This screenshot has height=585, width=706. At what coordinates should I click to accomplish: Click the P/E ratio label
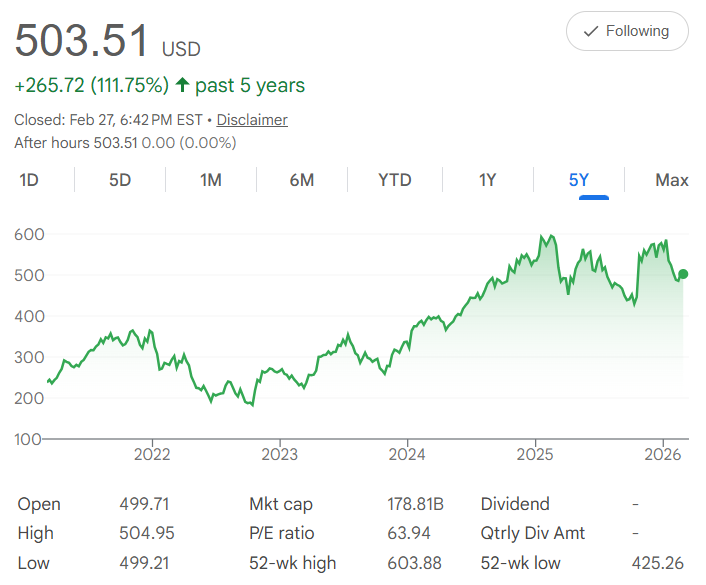pos(284,533)
